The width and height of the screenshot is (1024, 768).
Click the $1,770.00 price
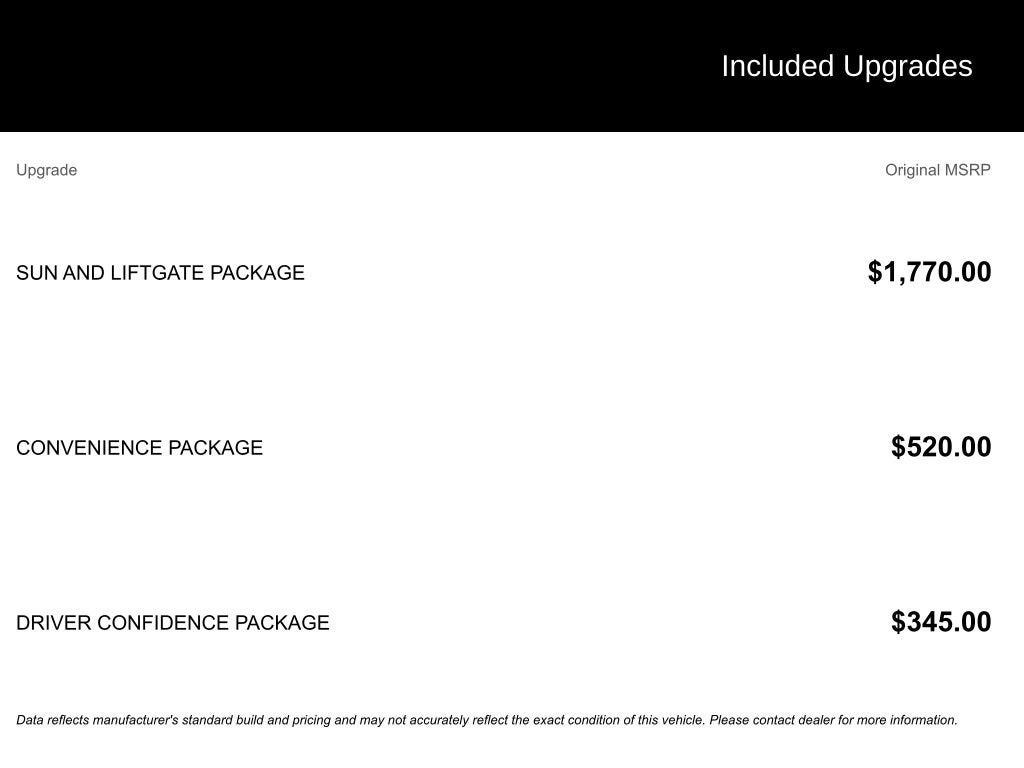929,272
